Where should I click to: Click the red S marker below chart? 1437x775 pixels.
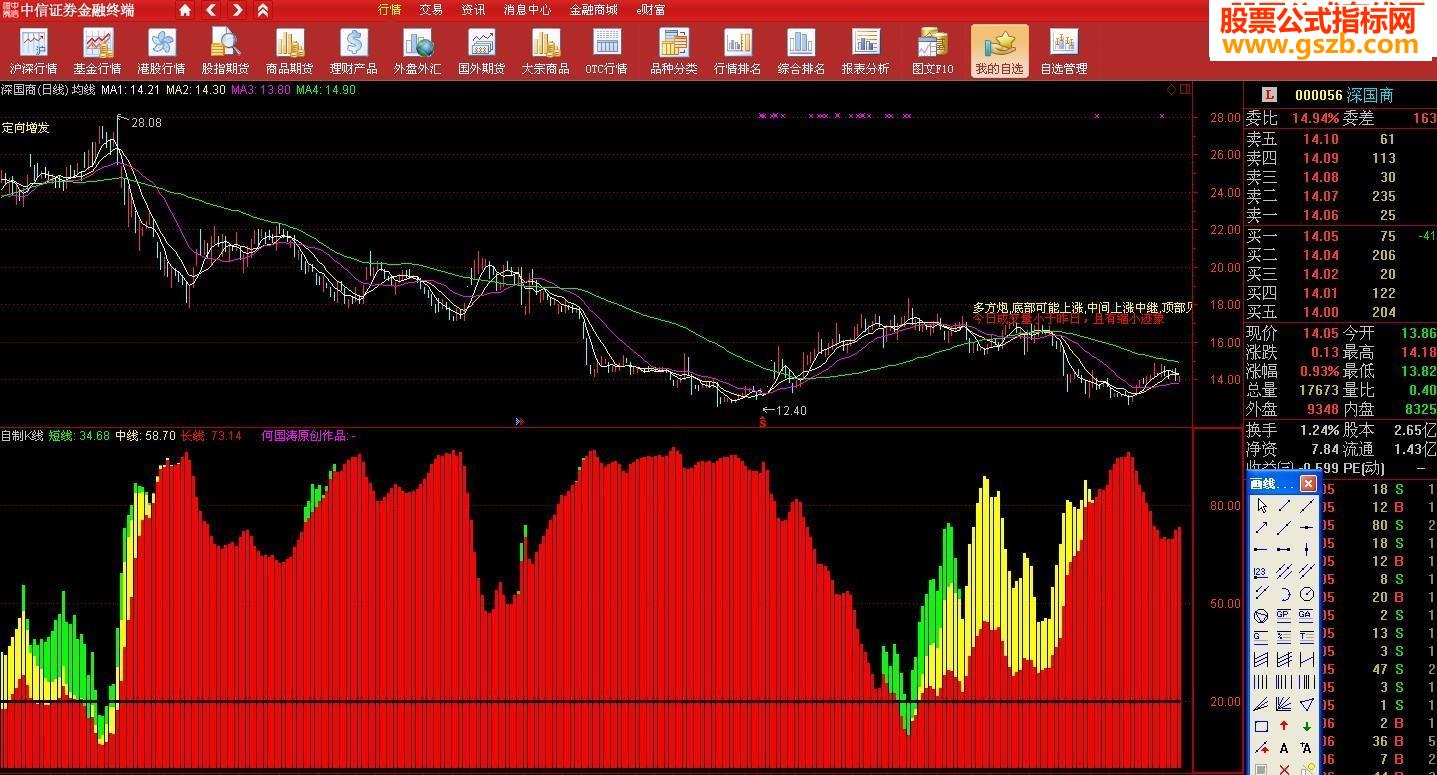(763, 421)
